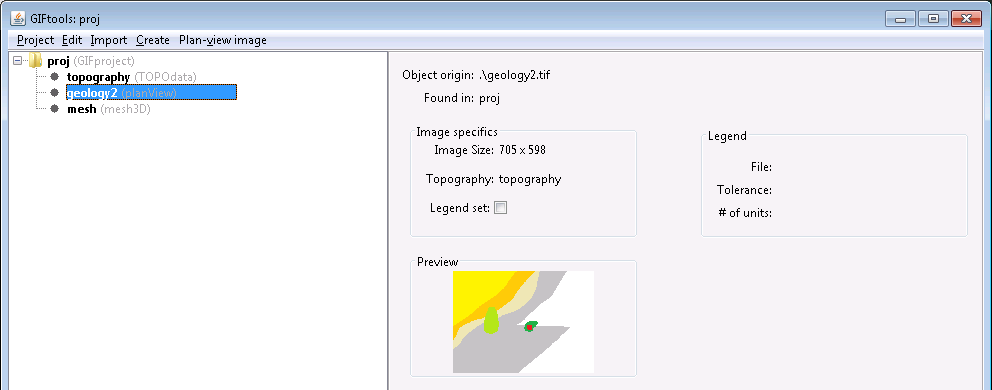This screenshot has height=390, width=992.
Task: Click the bullet icon beside mesh
Action: 54,109
